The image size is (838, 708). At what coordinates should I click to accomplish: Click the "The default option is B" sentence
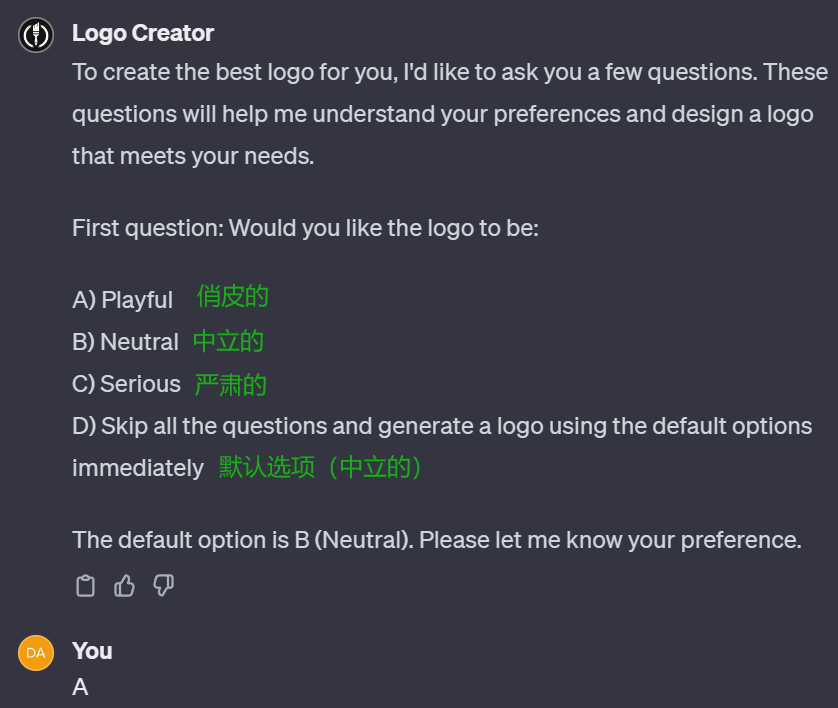tap(436, 540)
